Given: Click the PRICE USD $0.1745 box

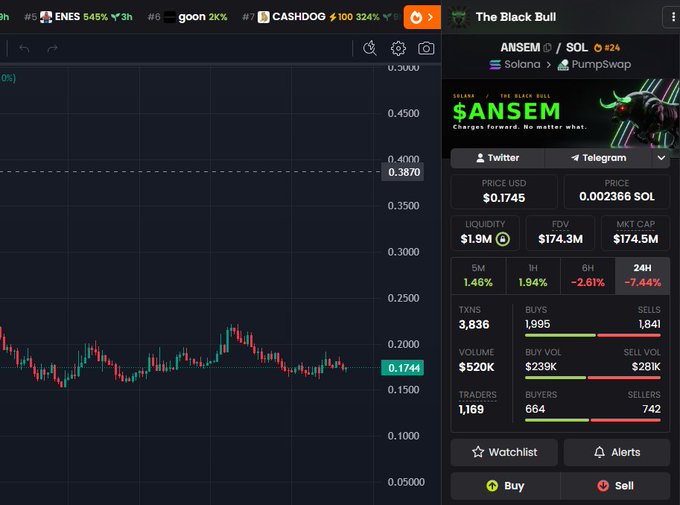Looking at the screenshot, I should click(504, 191).
